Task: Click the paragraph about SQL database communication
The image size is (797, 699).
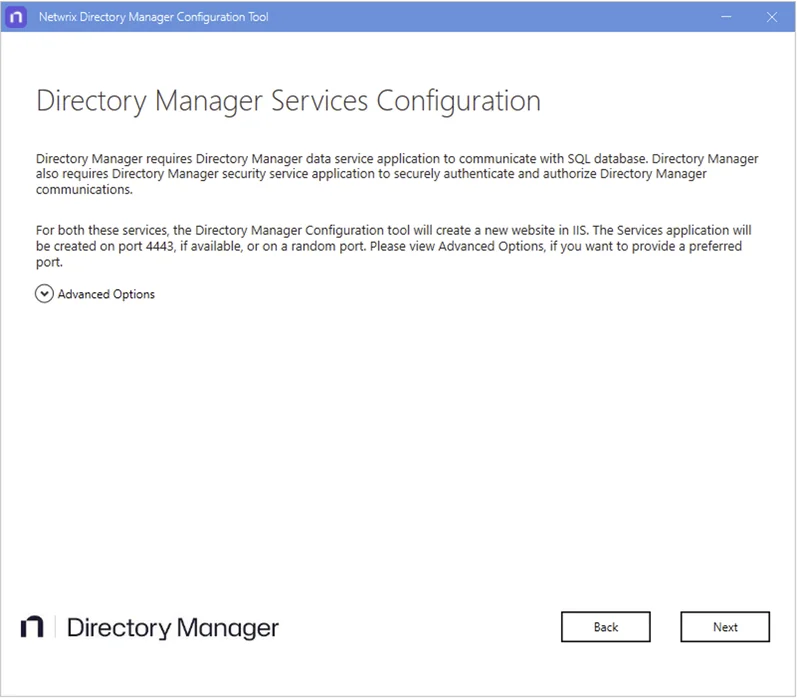Action: tap(396, 174)
